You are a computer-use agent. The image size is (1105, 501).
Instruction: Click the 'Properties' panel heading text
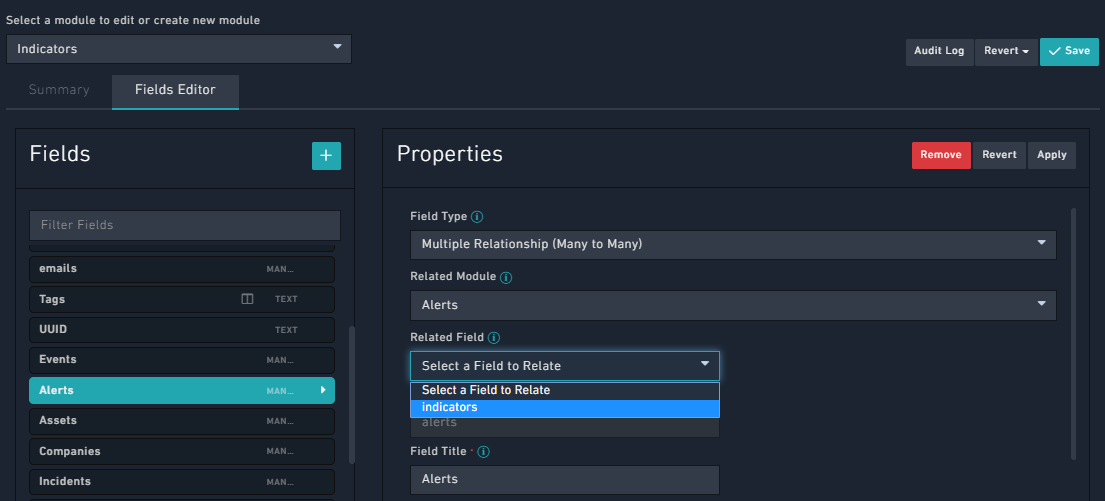coord(450,154)
